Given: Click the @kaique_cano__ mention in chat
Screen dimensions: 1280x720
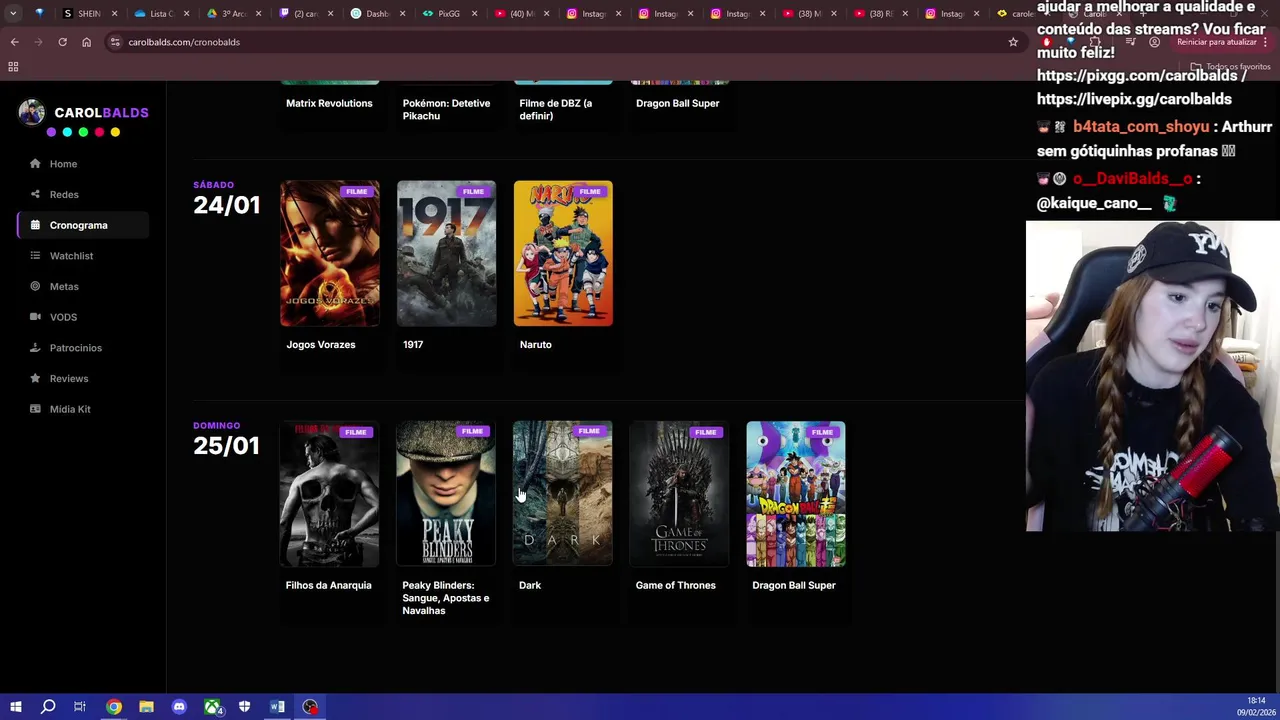Looking at the screenshot, I should tap(1094, 203).
